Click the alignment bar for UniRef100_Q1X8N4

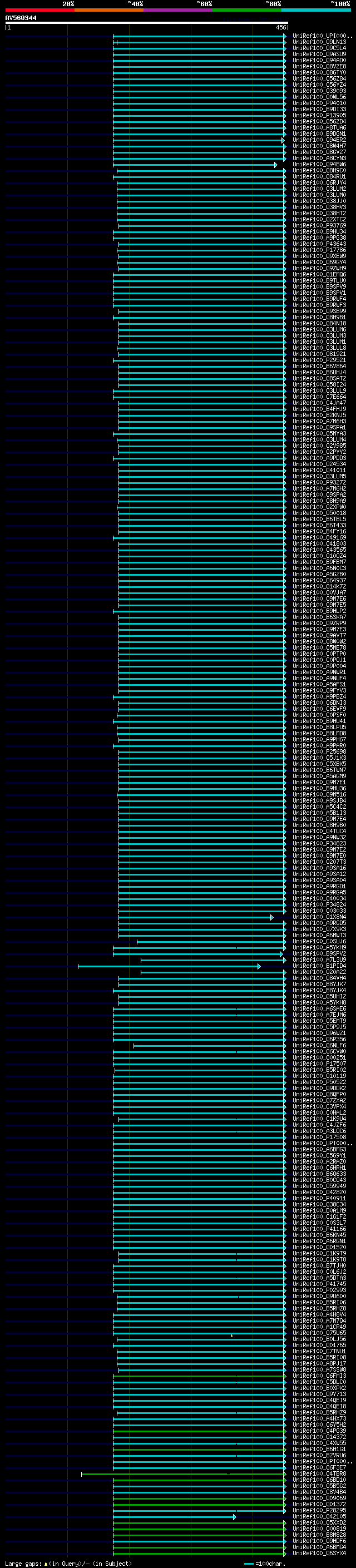pos(196,917)
